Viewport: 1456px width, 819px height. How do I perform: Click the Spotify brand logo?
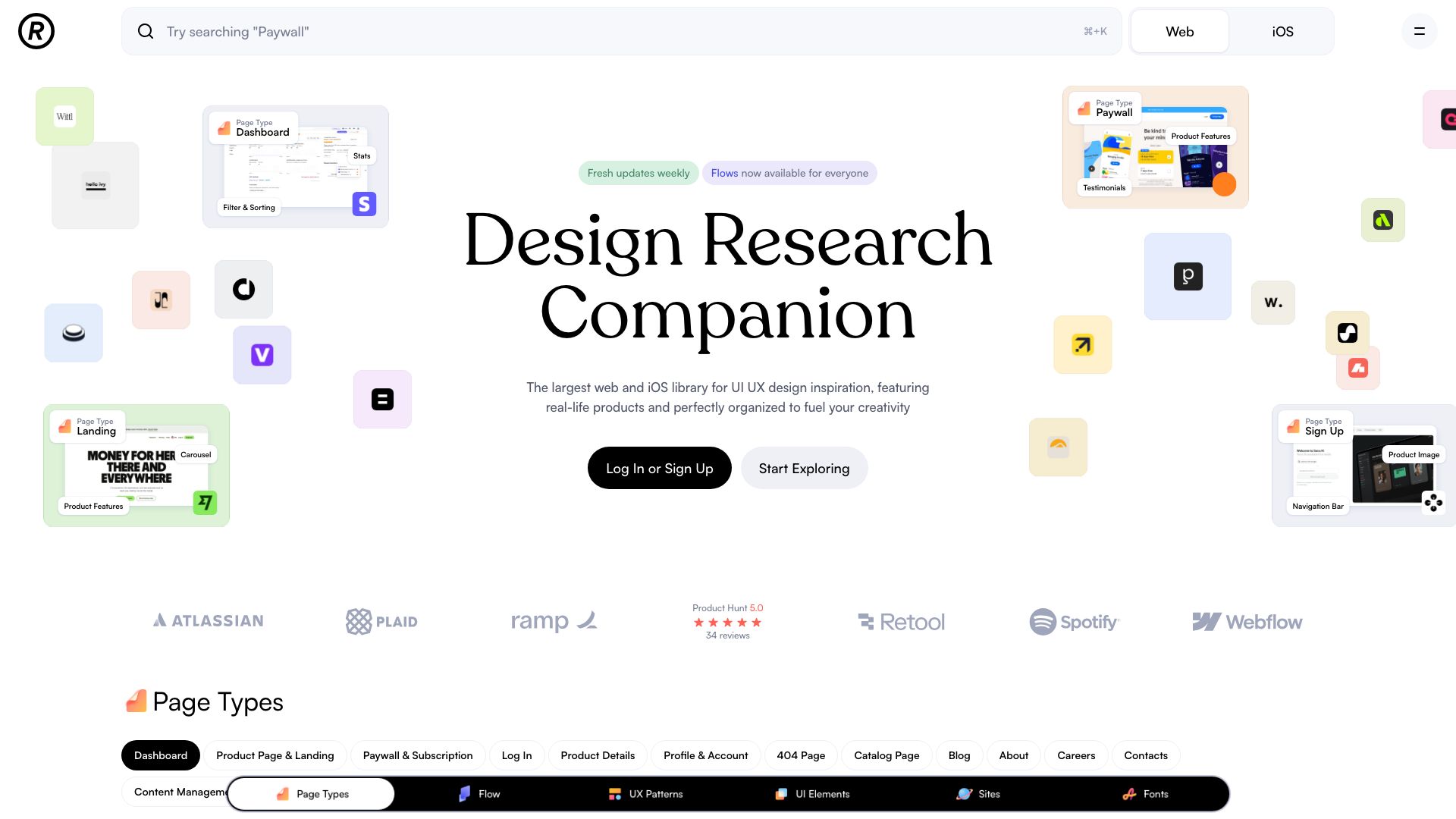(x=1074, y=622)
